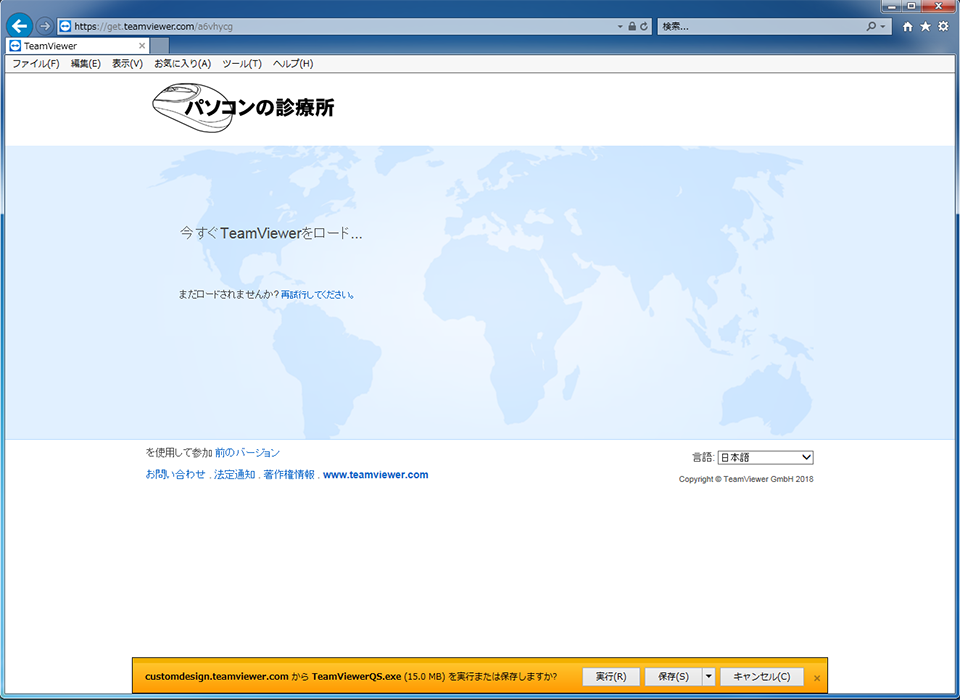Visit www.teamviewer.com link
The width and height of the screenshot is (960, 700).
(376, 475)
